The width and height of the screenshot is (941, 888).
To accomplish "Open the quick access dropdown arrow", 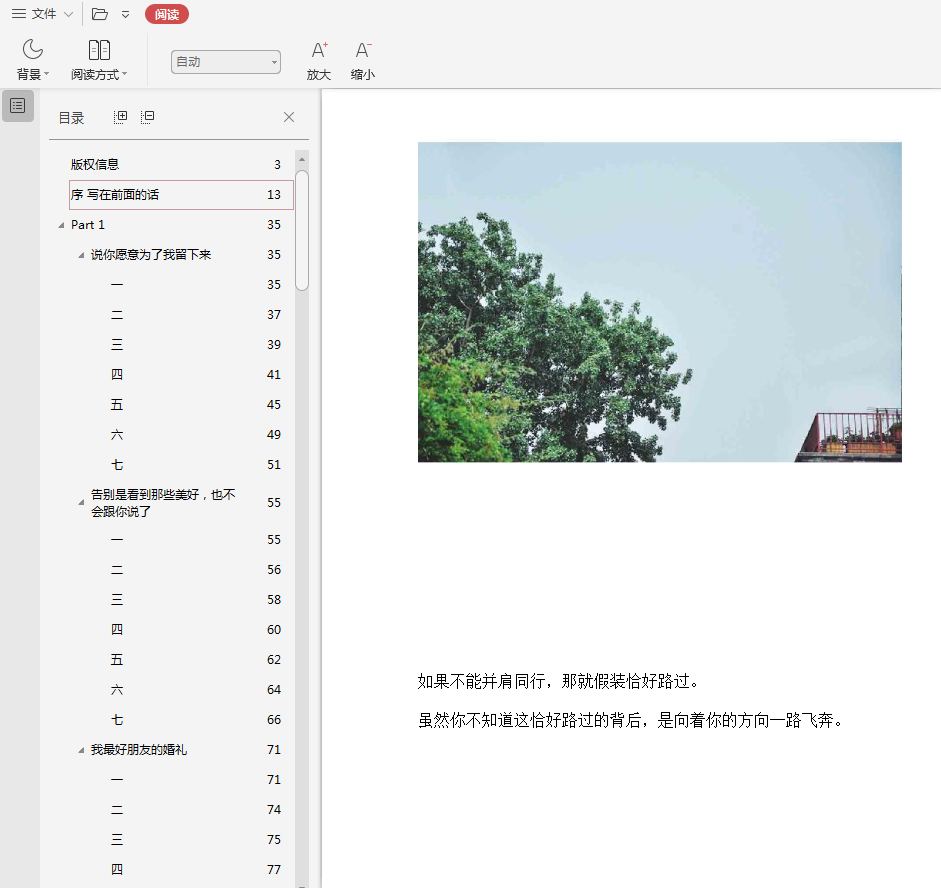I will click(125, 14).
